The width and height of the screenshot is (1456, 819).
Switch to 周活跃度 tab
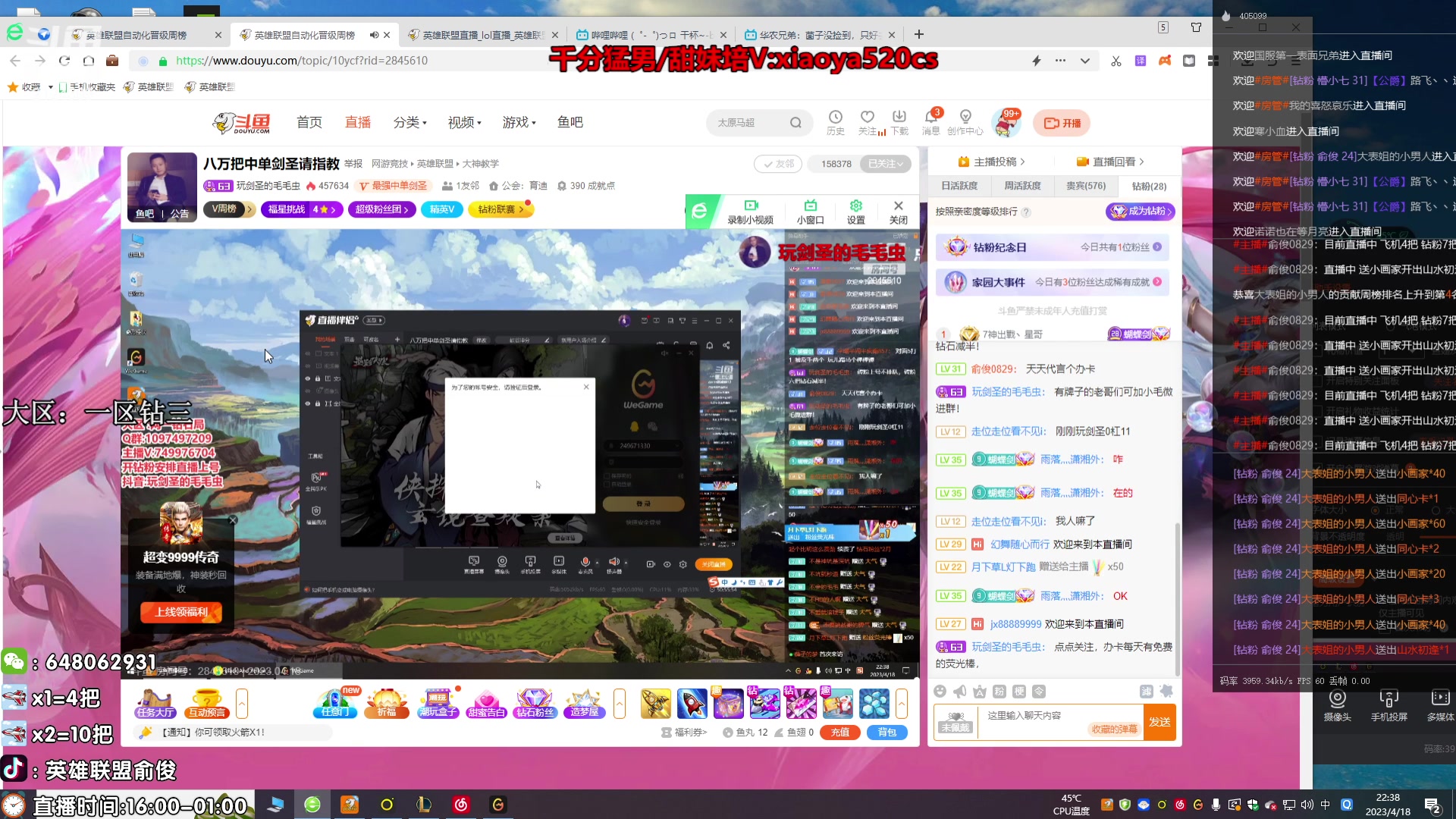pyautogui.click(x=1022, y=186)
